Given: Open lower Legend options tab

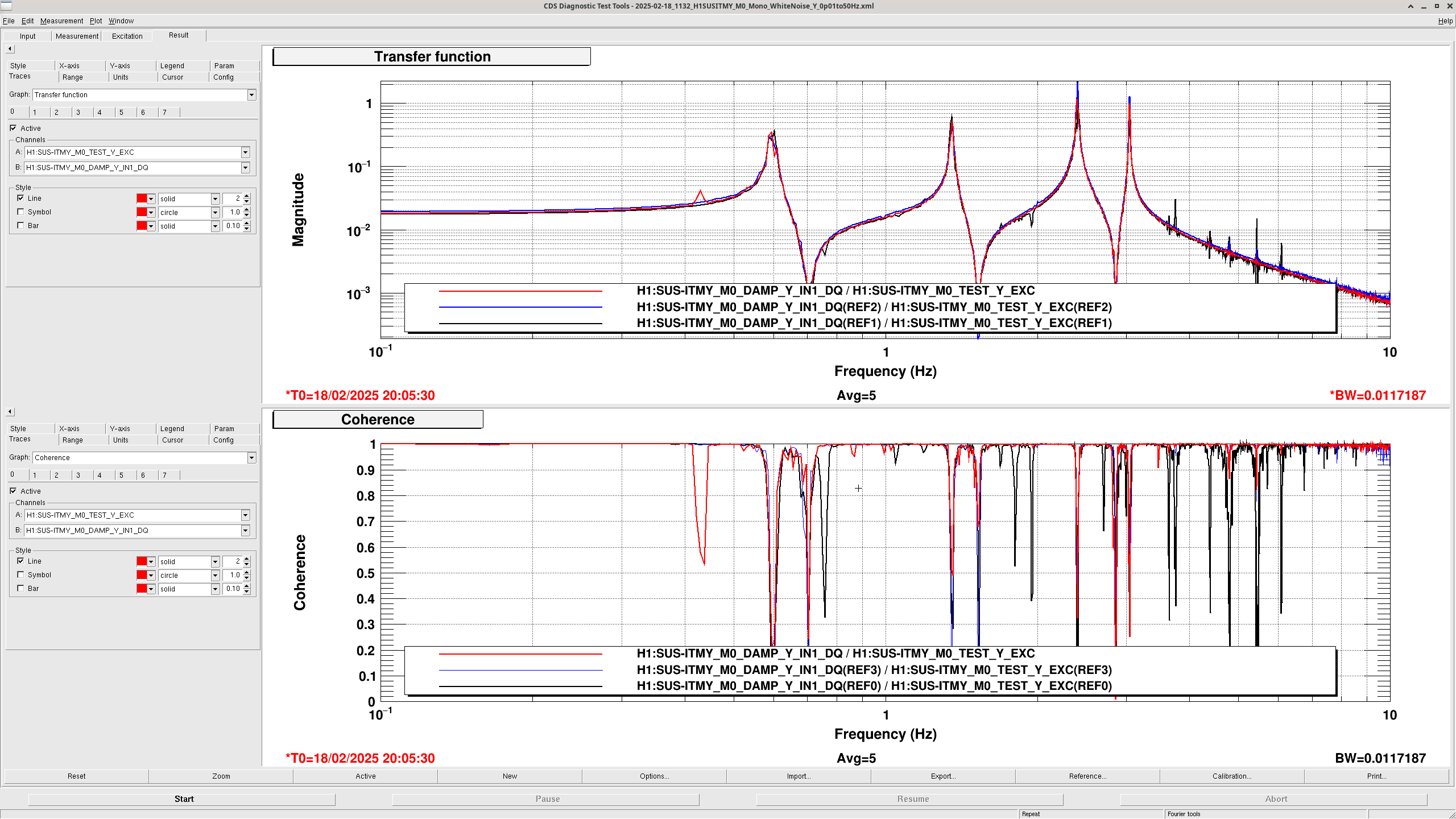Looking at the screenshot, I should click(x=172, y=429).
